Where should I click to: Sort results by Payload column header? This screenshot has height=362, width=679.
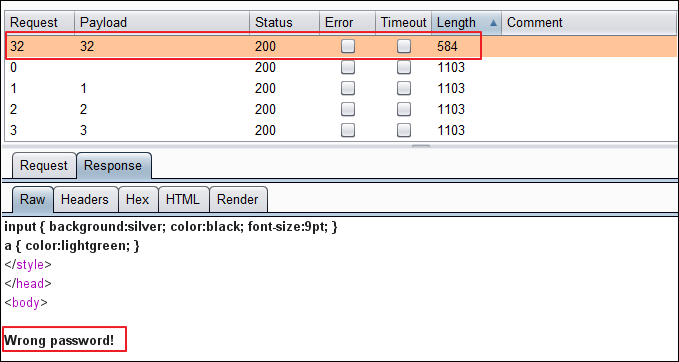[162, 23]
